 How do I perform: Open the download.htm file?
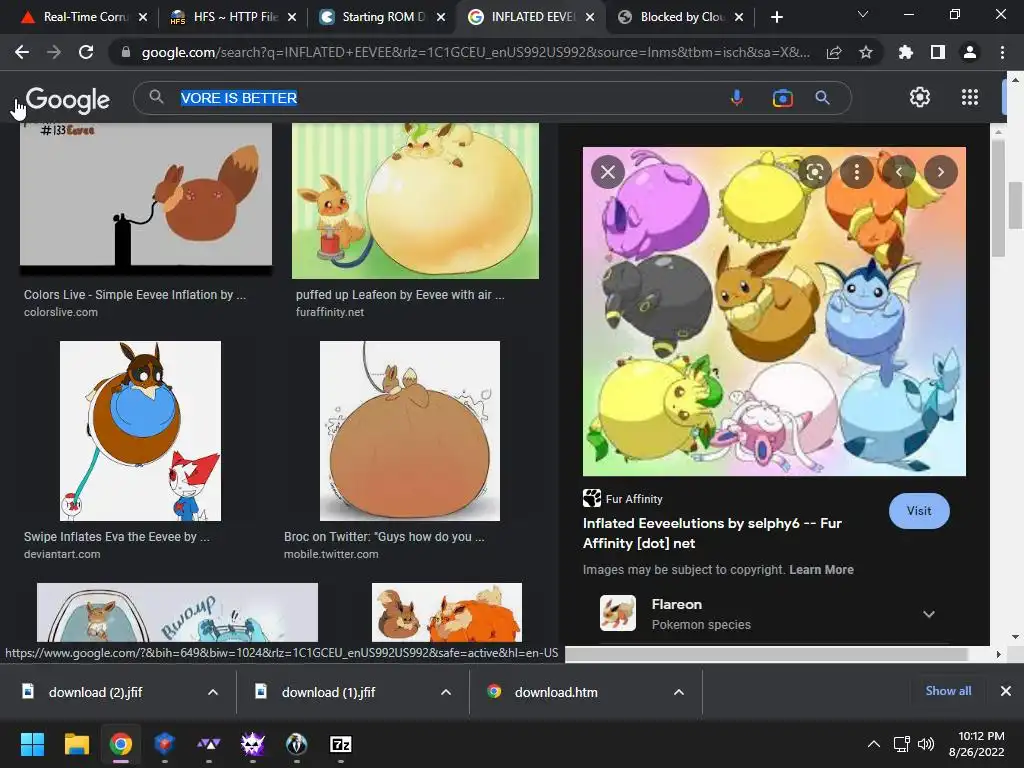click(x=556, y=692)
